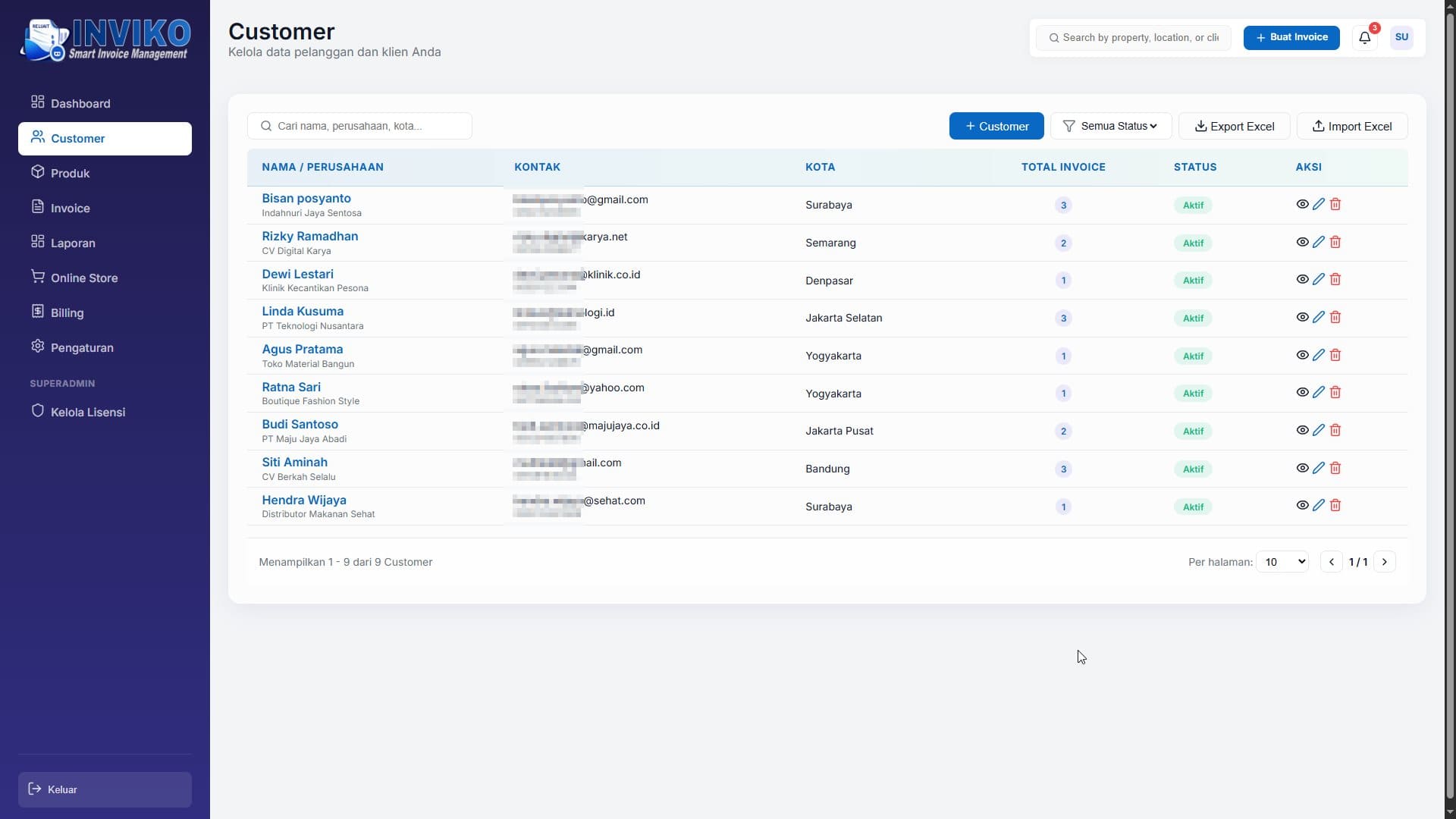
Task: Go to the Produk page
Action: coord(105,173)
